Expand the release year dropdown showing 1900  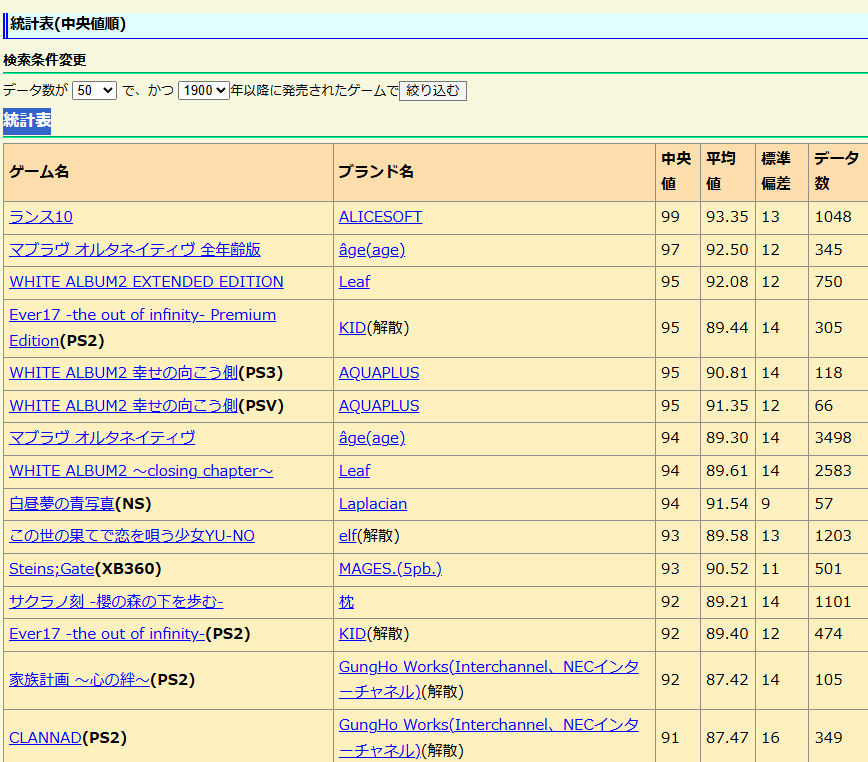point(204,90)
